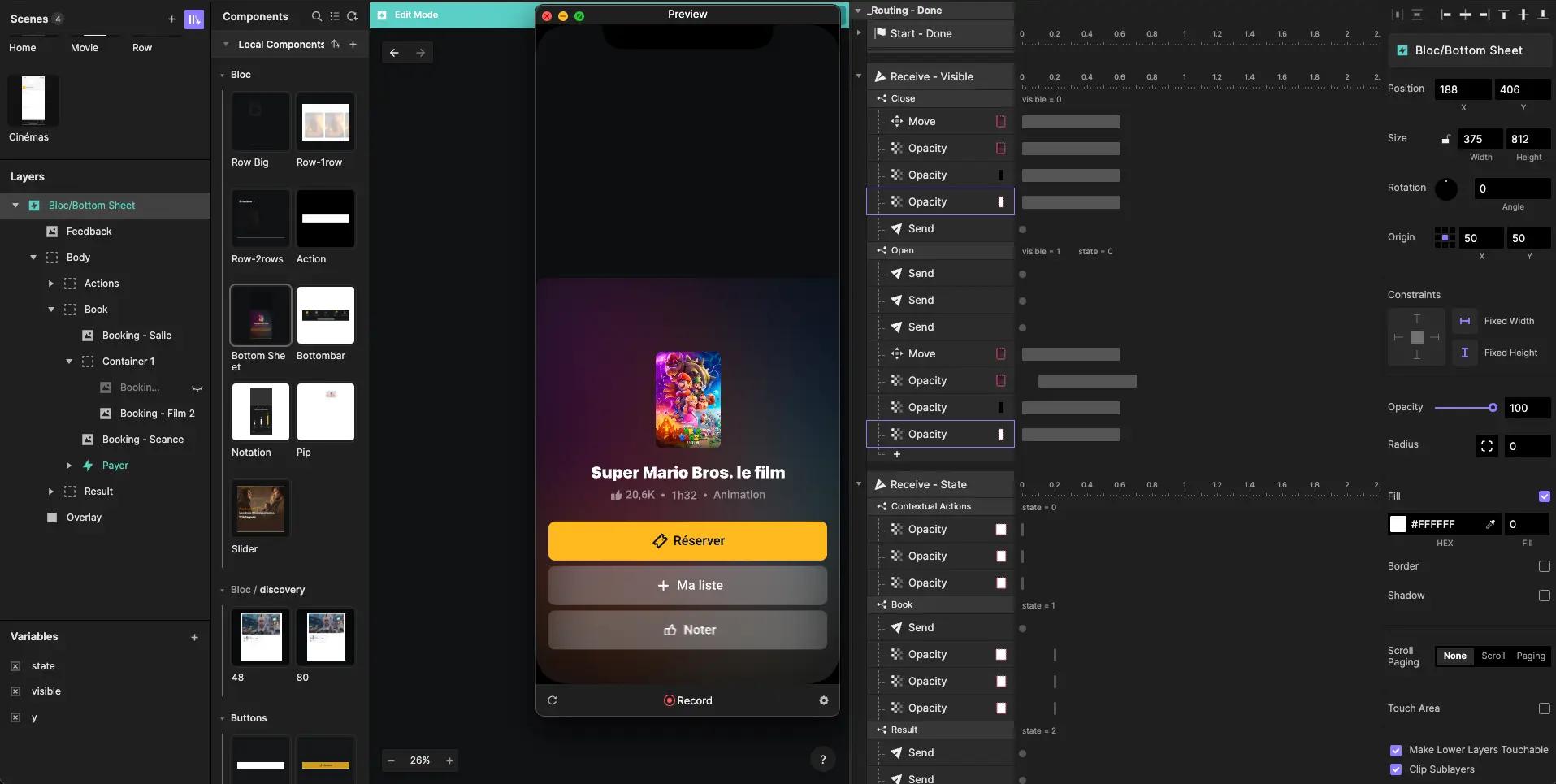Align layers to vertical middle
Screen dimensions: 1556x784
1523,15
